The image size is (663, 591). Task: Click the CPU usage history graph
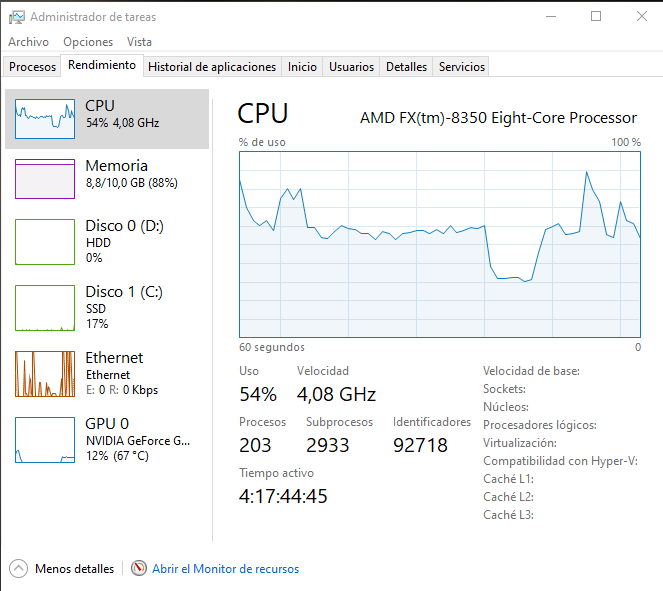pos(440,245)
